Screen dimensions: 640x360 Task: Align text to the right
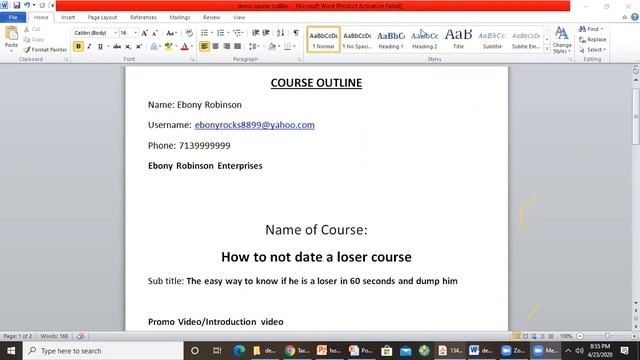click(227, 47)
